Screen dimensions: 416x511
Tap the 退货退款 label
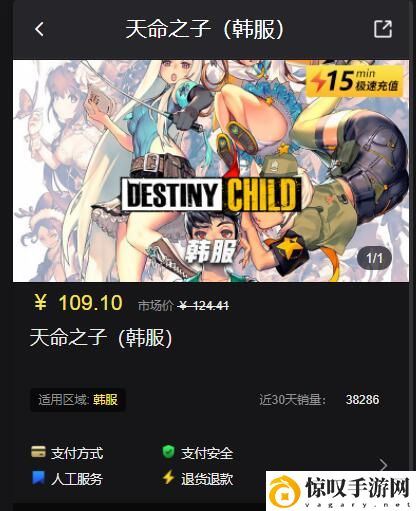pos(207,479)
